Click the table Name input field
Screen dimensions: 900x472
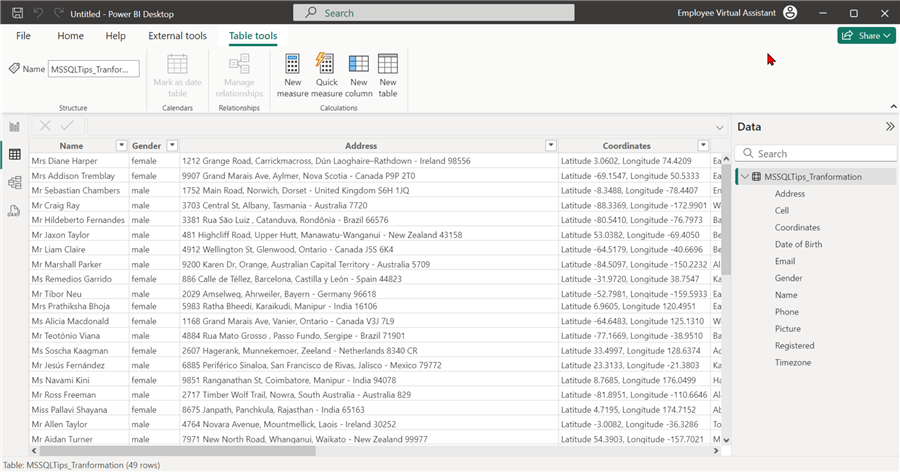tap(94, 69)
